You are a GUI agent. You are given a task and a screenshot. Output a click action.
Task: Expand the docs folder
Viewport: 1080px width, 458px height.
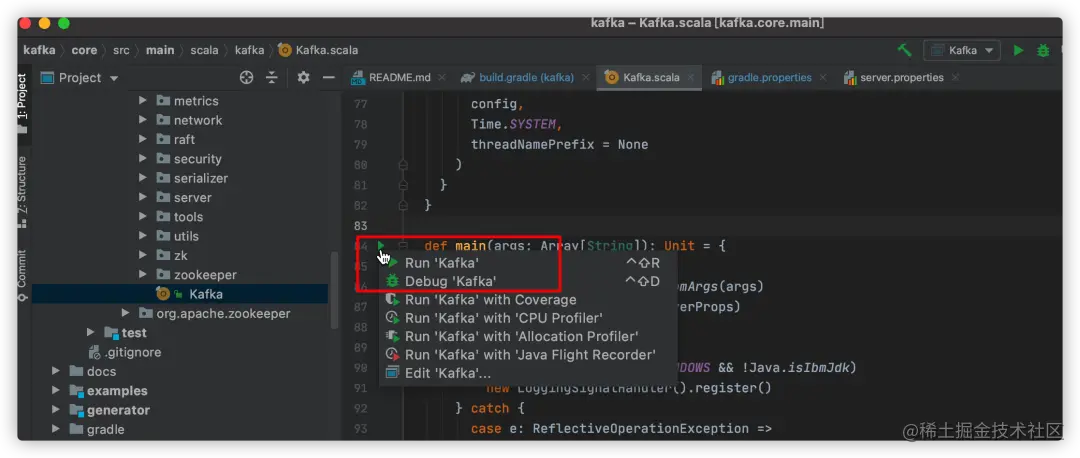[x=56, y=371]
